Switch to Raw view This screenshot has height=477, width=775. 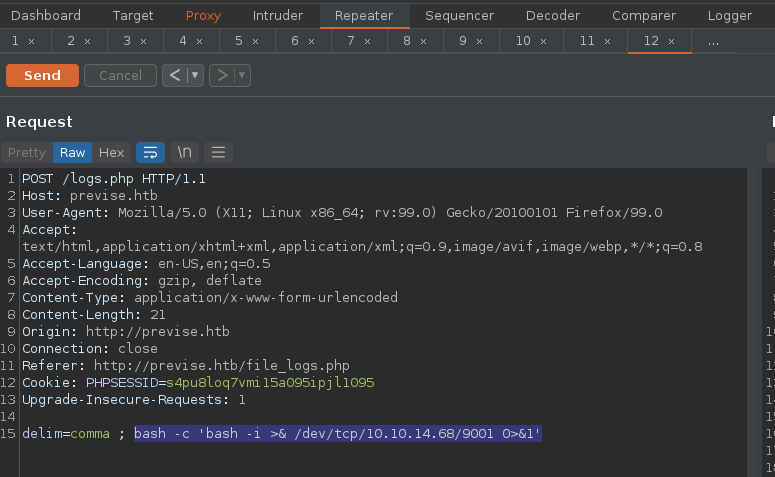click(x=73, y=153)
